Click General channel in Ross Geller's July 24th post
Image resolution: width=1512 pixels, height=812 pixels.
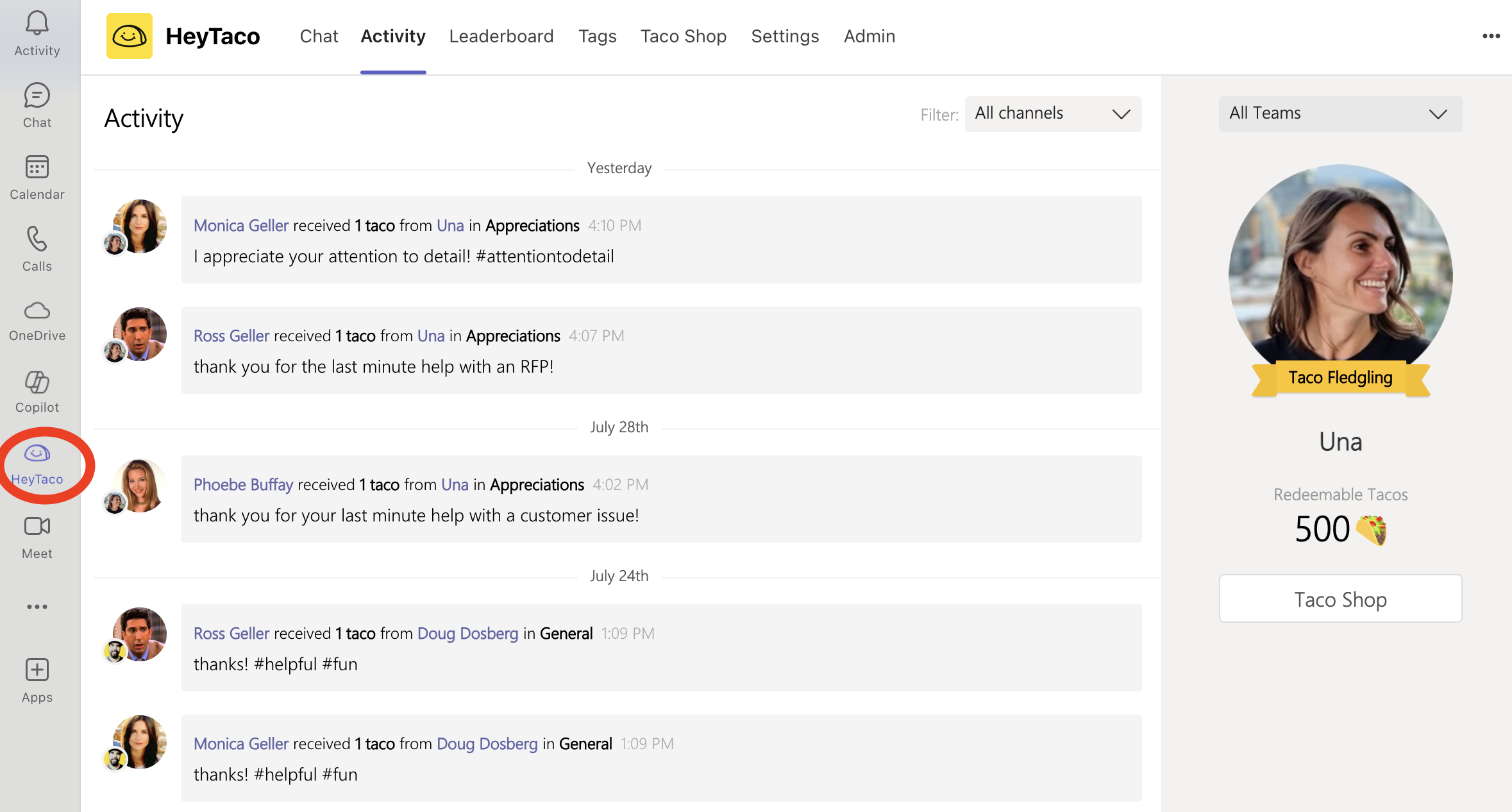[566, 634]
